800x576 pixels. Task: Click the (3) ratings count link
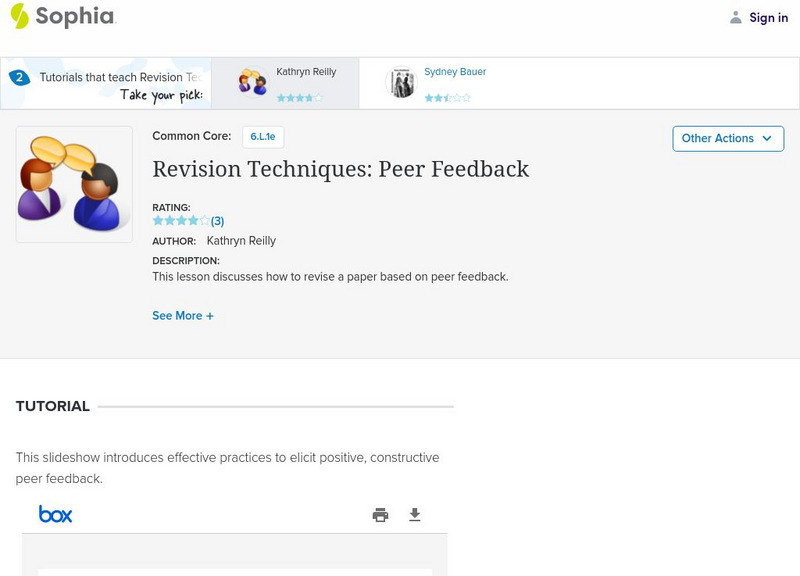pyautogui.click(x=217, y=221)
